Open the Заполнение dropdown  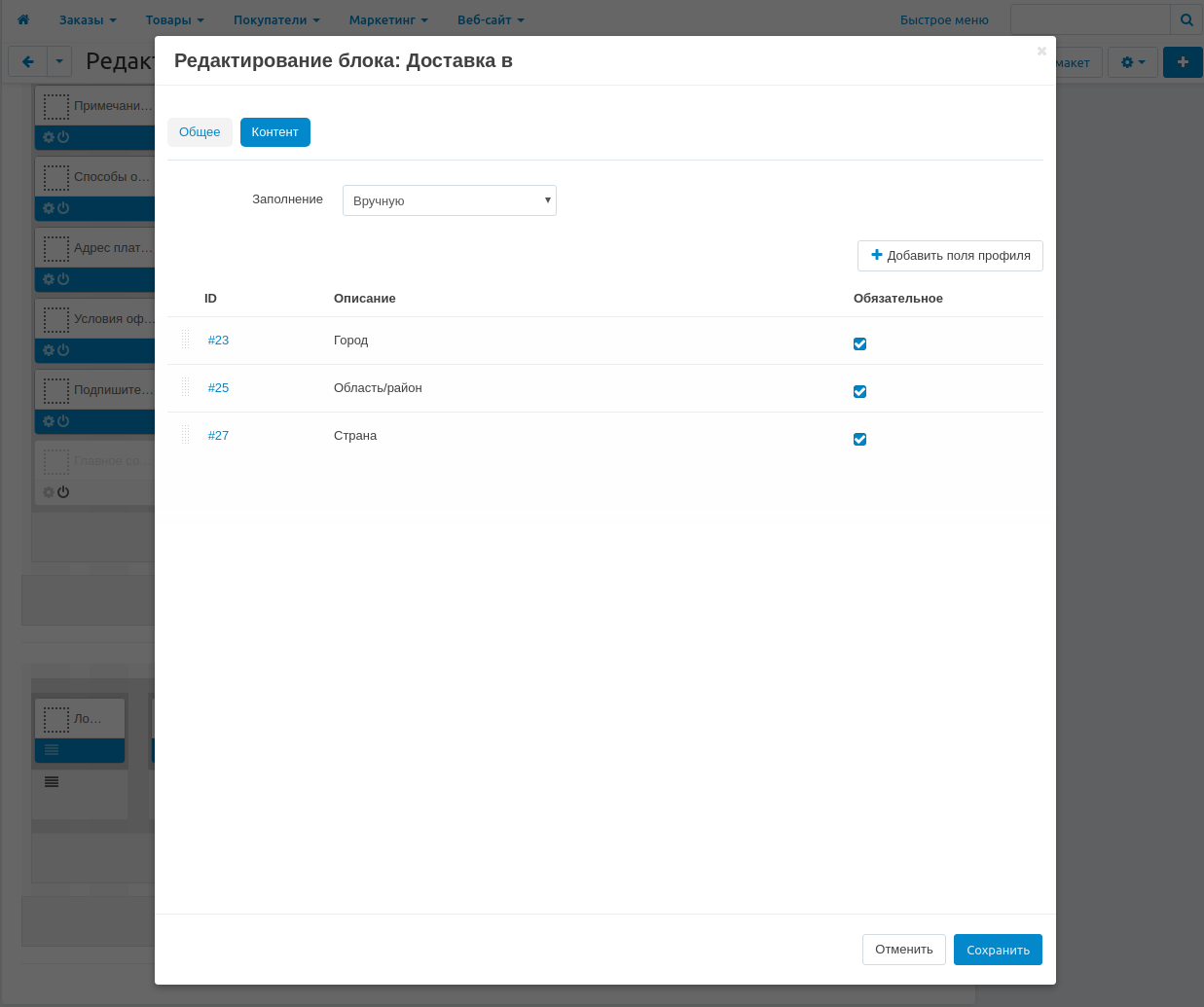[449, 200]
